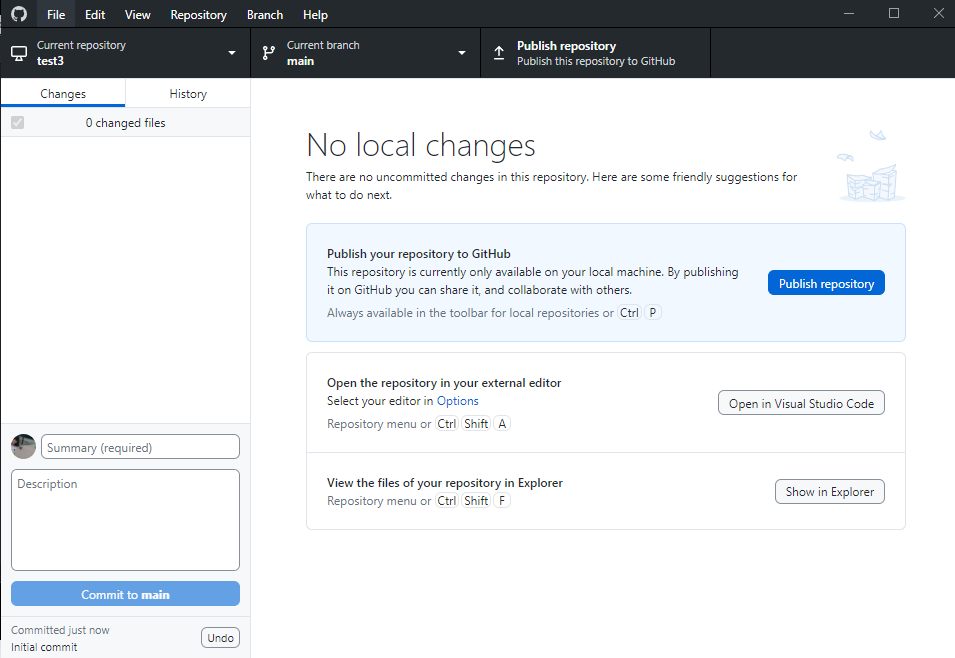955x658 pixels.
Task: Click the Options link for editor selection
Action: click(x=457, y=401)
